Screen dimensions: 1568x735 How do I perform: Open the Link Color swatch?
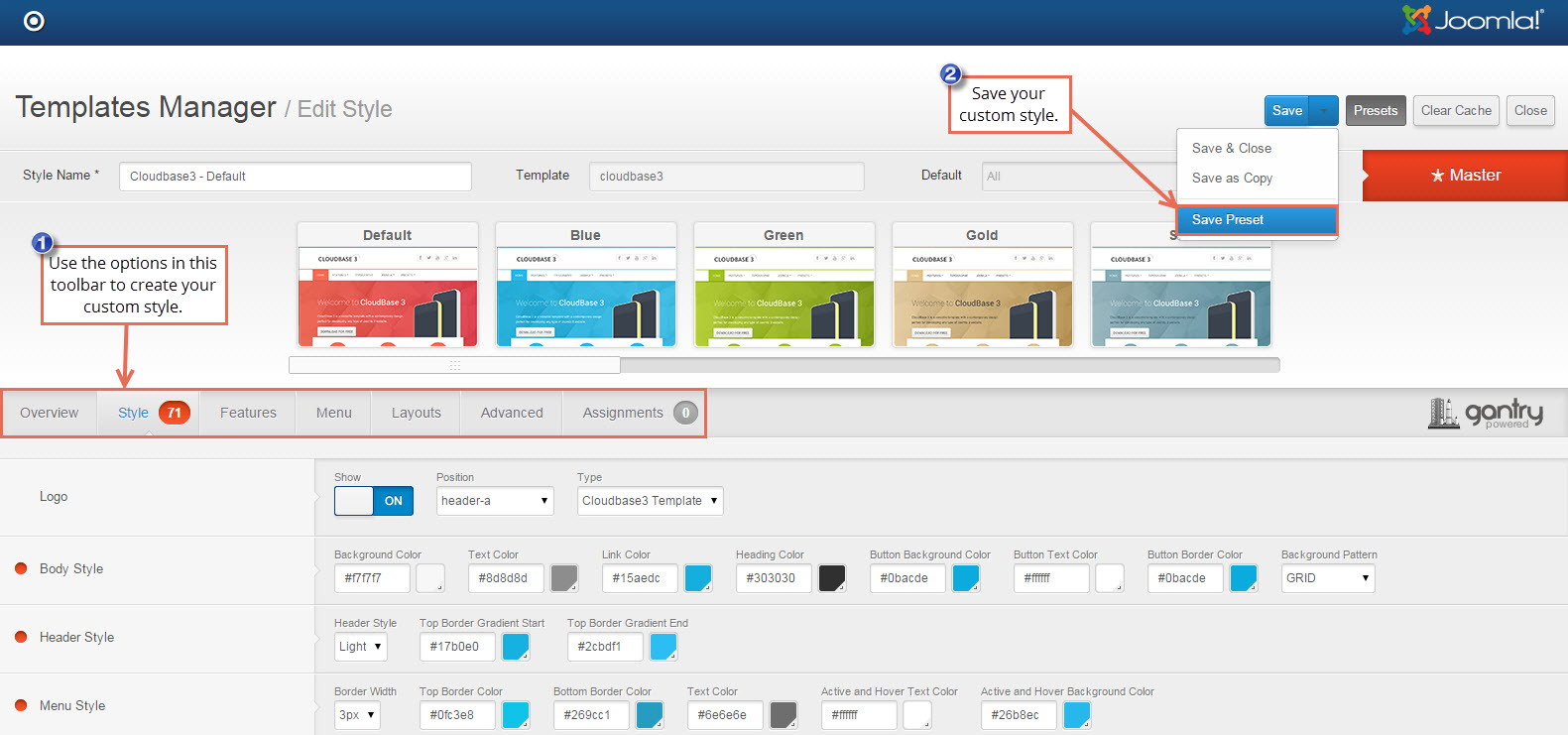click(x=698, y=578)
